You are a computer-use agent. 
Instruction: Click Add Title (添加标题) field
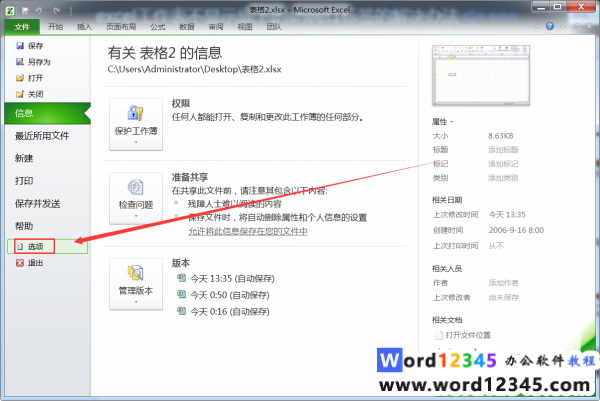coord(503,150)
